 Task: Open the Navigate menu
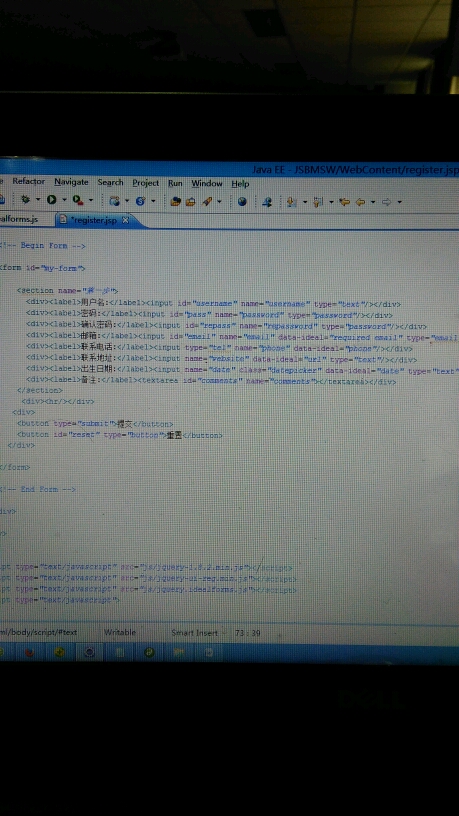(x=71, y=182)
